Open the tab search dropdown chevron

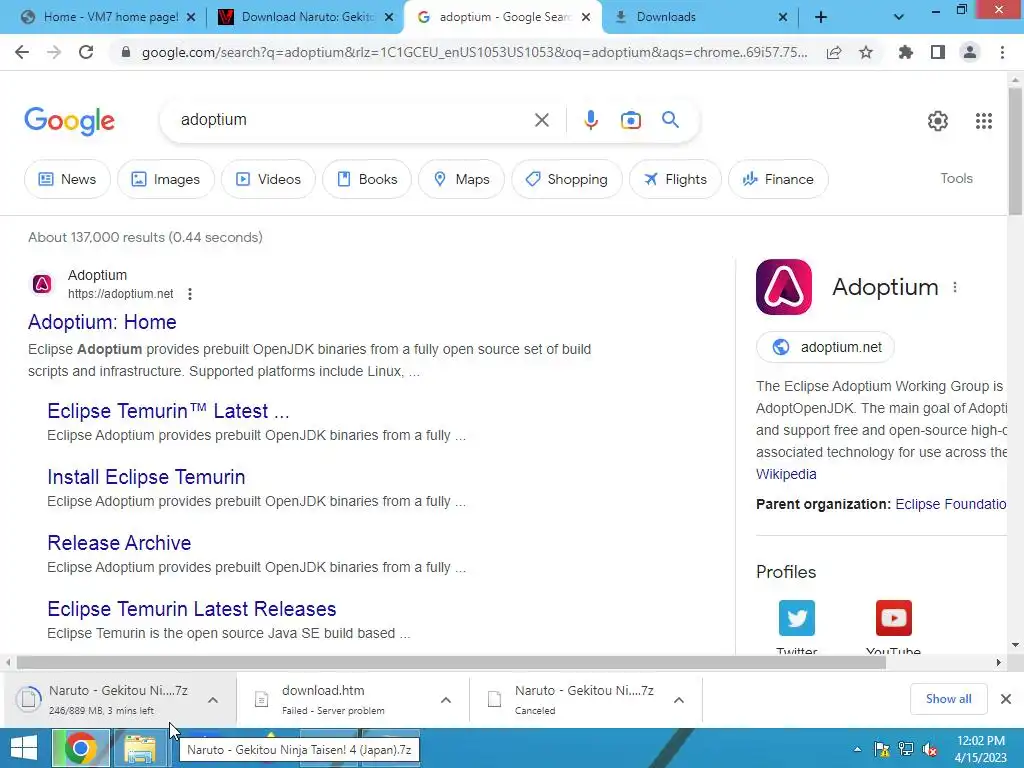point(899,18)
